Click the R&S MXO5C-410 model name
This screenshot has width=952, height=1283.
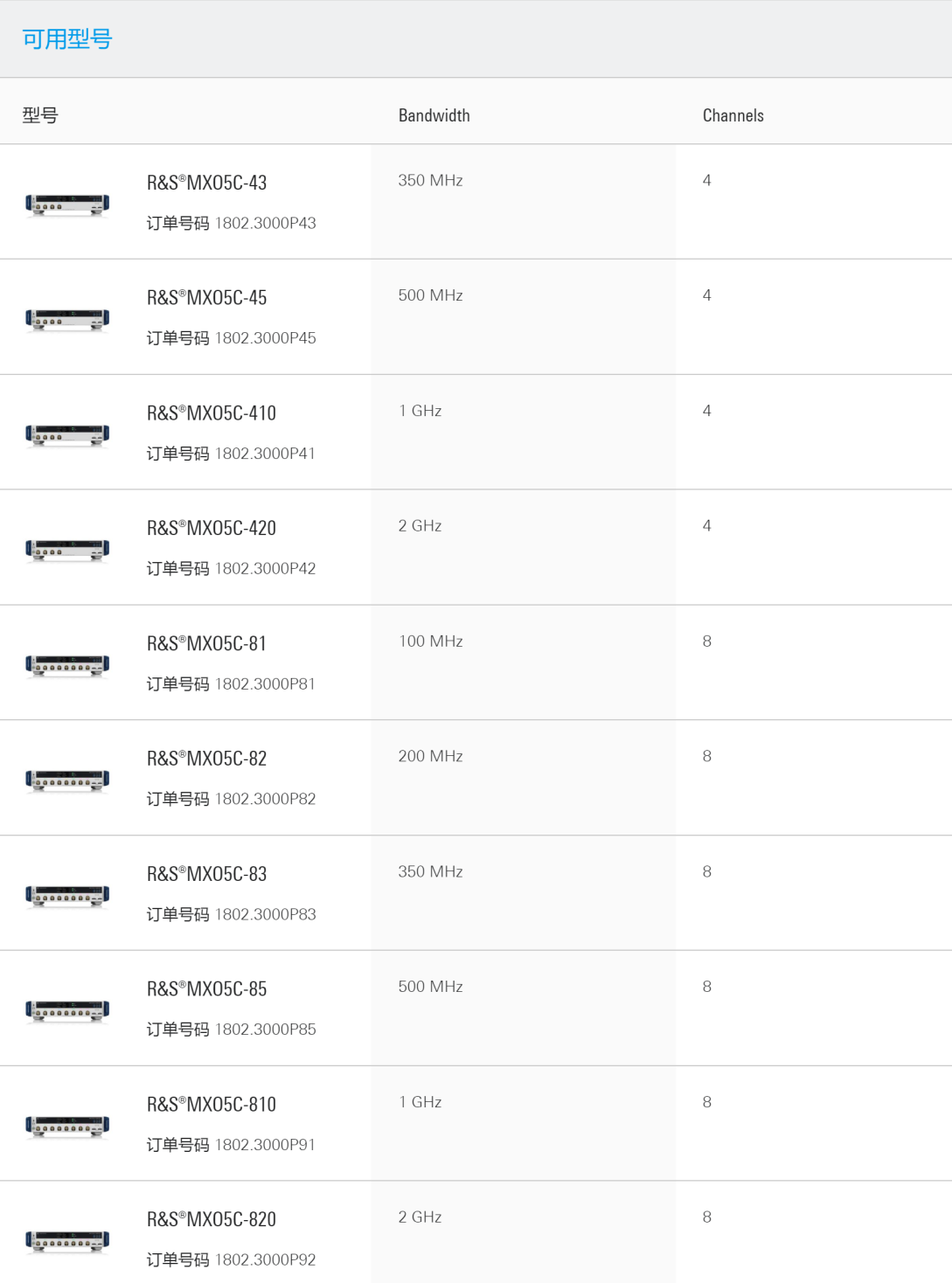coord(212,413)
